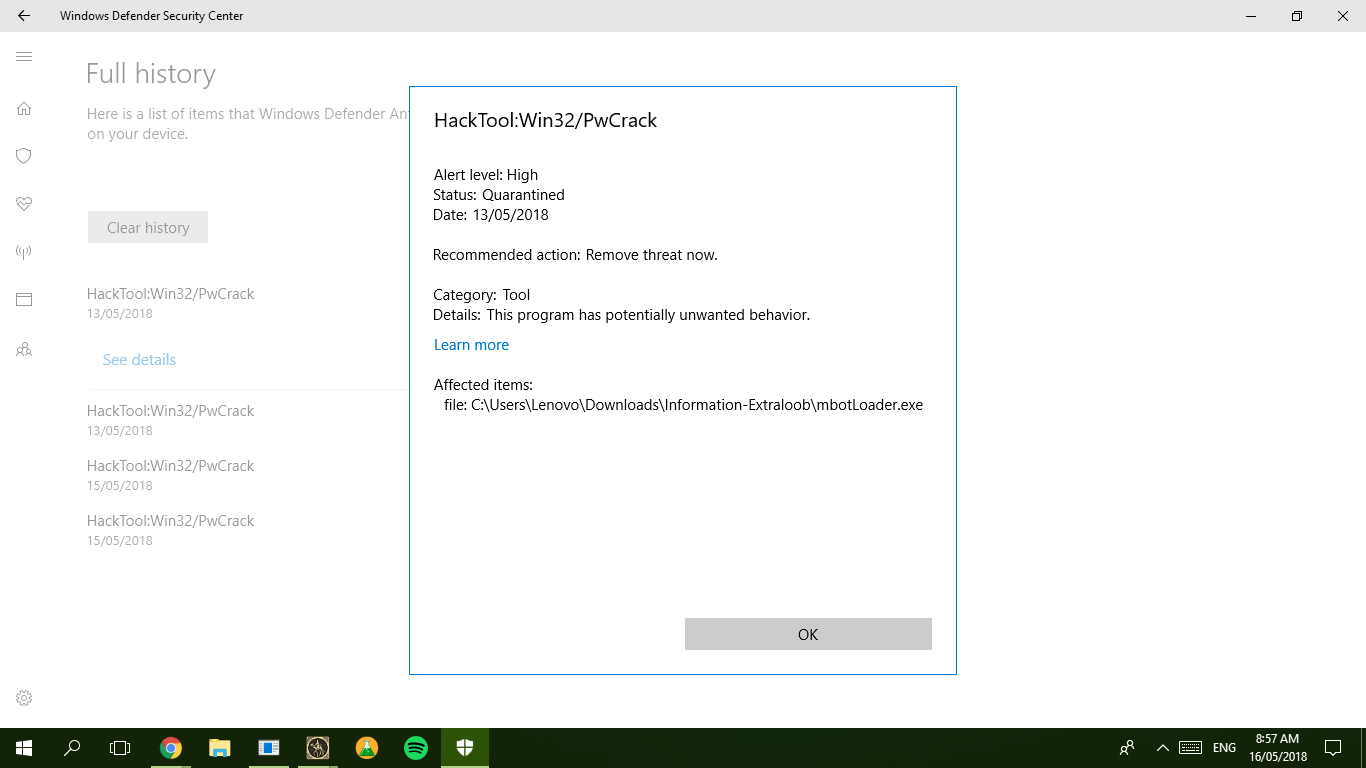Viewport: 1366px width, 768px height.
Task: Open App & browser control window icon
Action: (x=24, y=300)
